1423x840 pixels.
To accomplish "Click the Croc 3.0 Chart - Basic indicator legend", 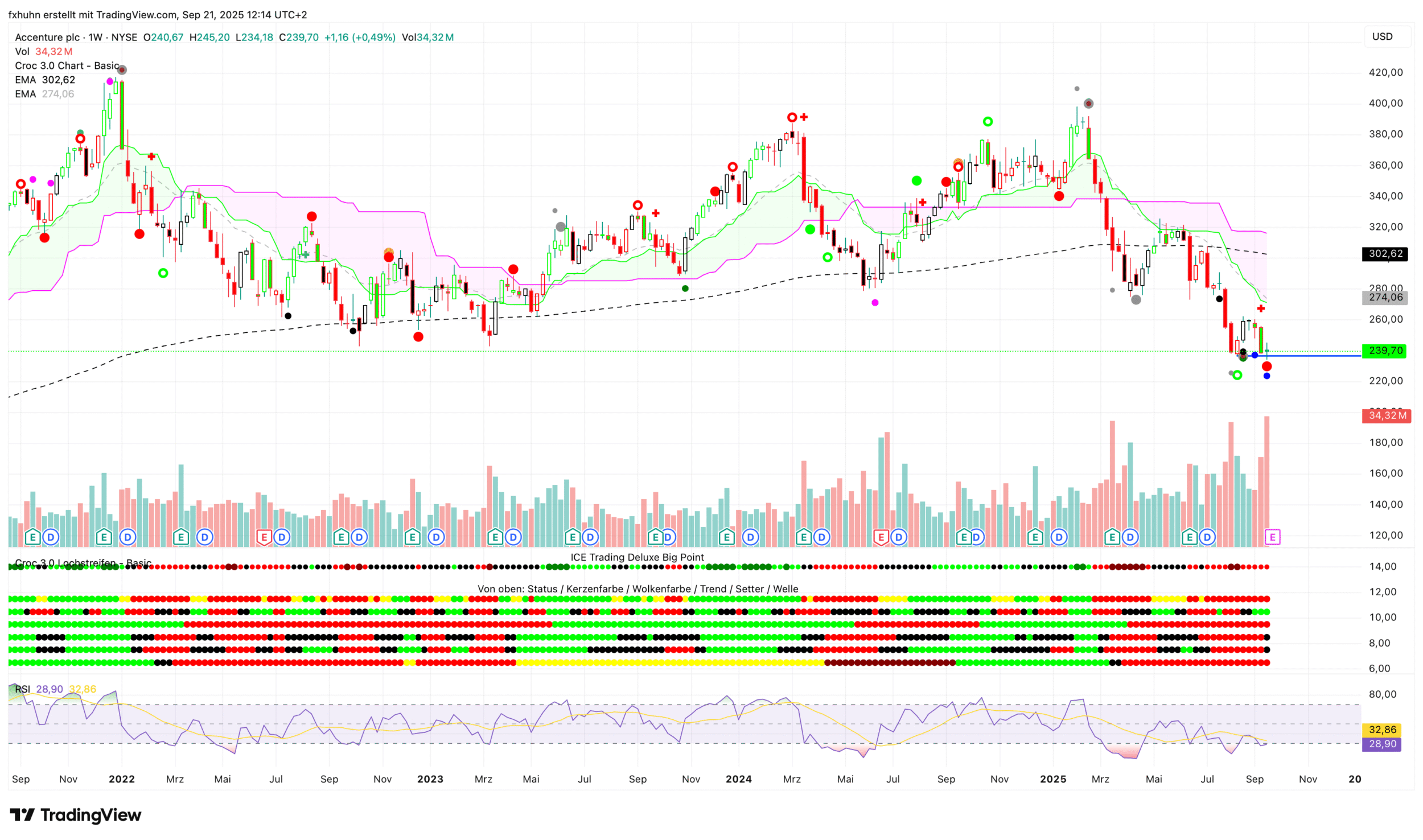I will pyautogui.click(x=67, y=65).
